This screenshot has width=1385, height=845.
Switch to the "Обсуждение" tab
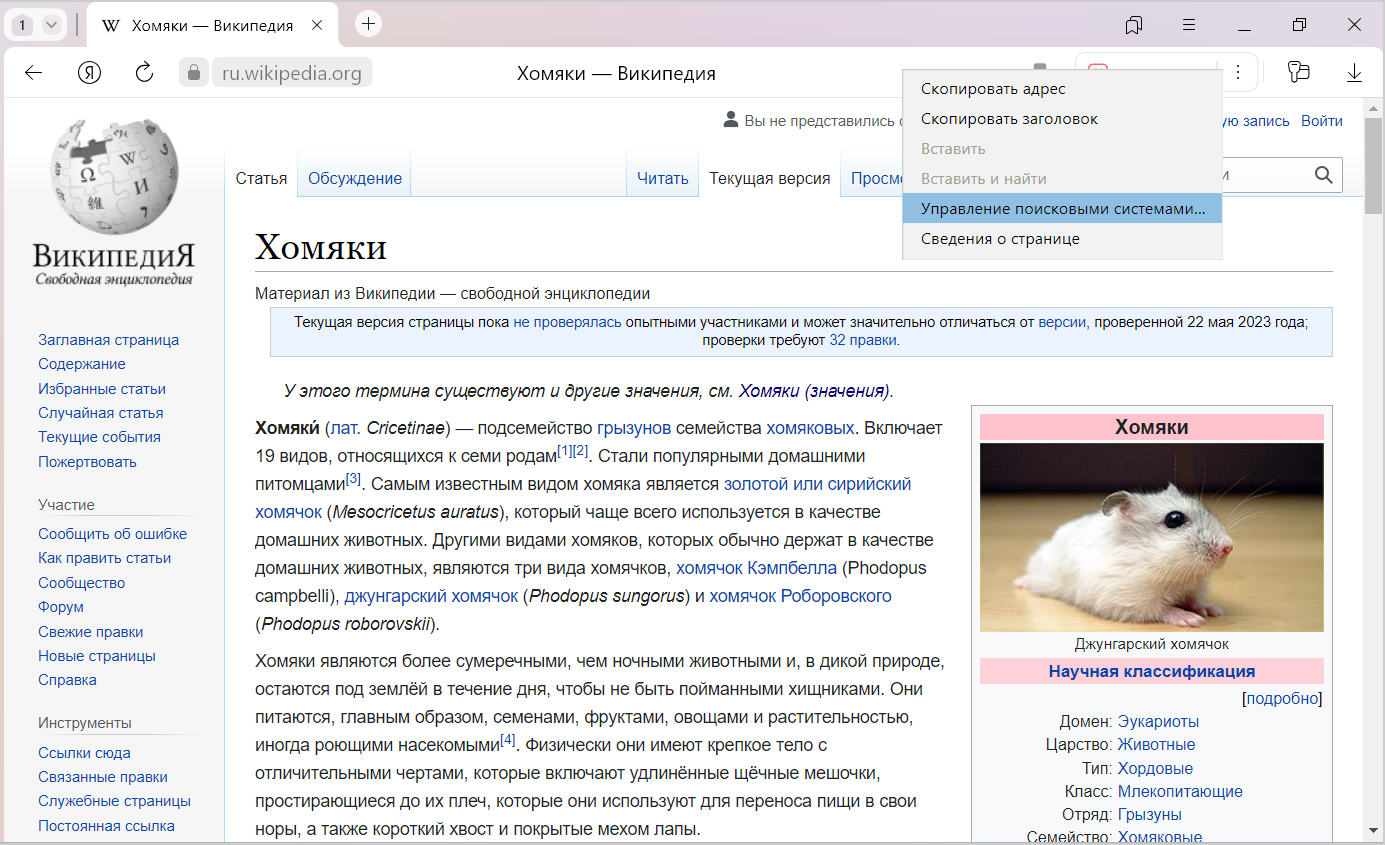(x=354, y=178)
